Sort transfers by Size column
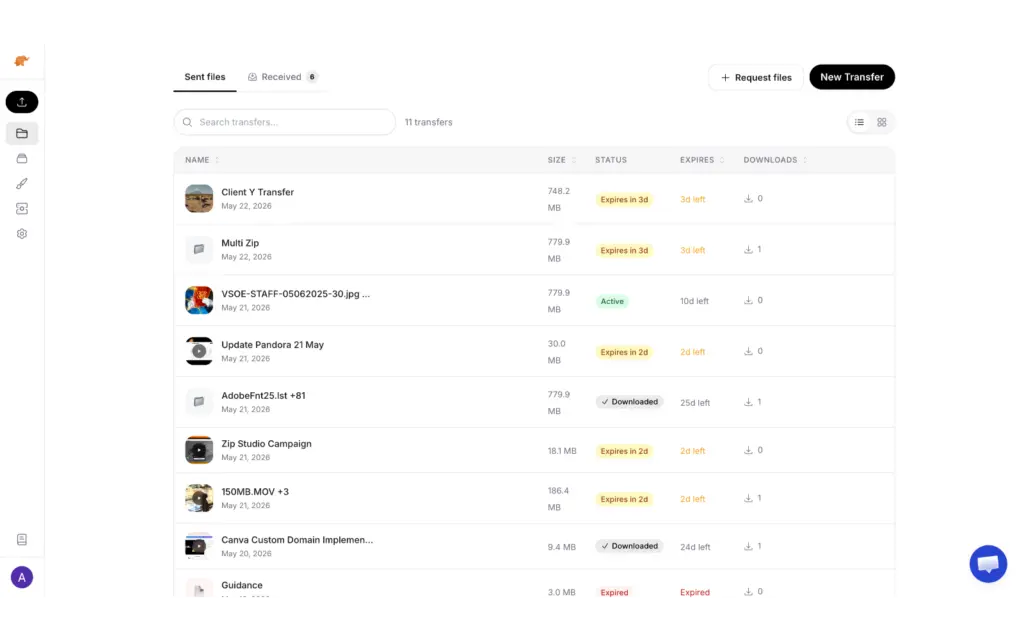The image size is (1024, 640). 562,160
